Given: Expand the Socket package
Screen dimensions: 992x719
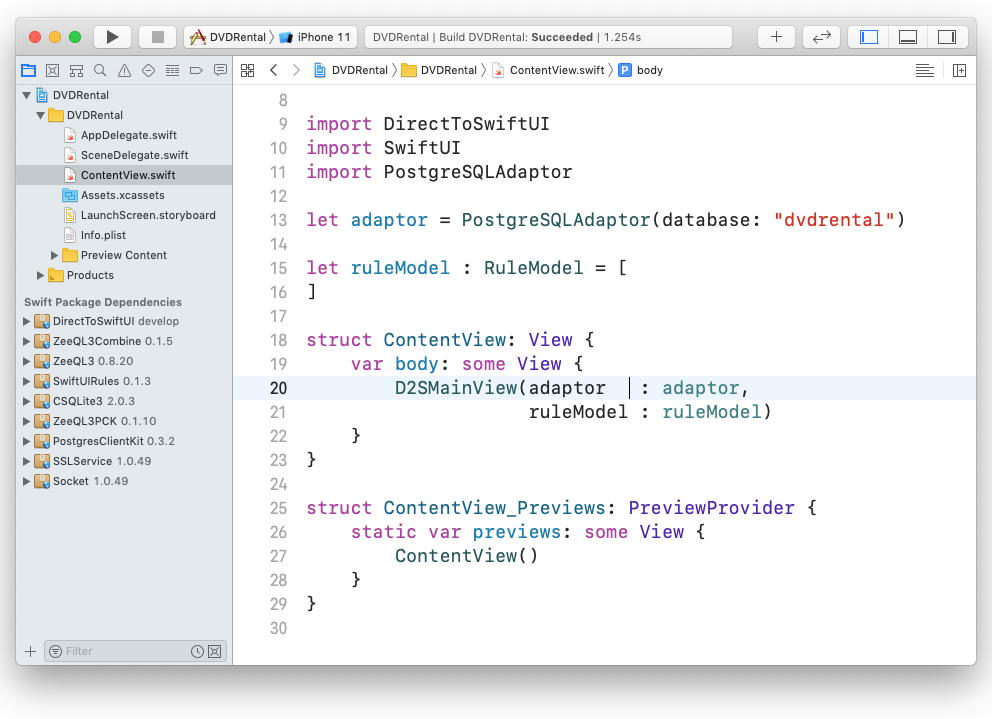Looking at the screenshot, I should [x=27, y=481].
